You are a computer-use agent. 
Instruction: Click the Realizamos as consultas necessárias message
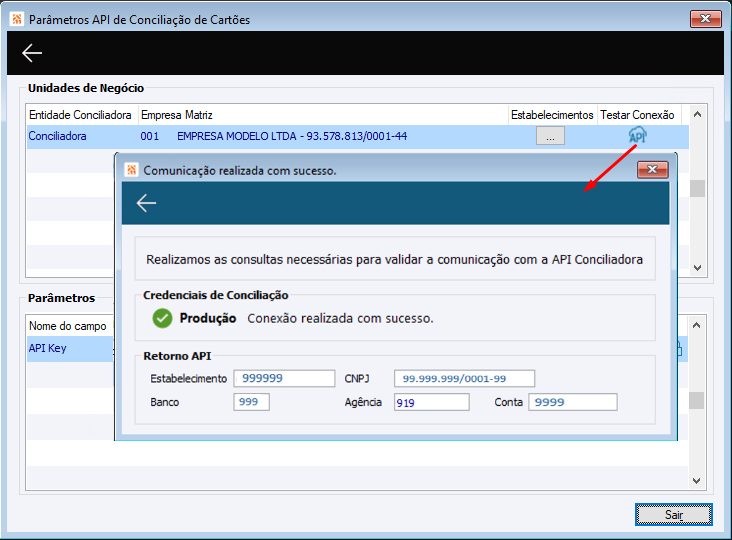(x=394, y=259)
